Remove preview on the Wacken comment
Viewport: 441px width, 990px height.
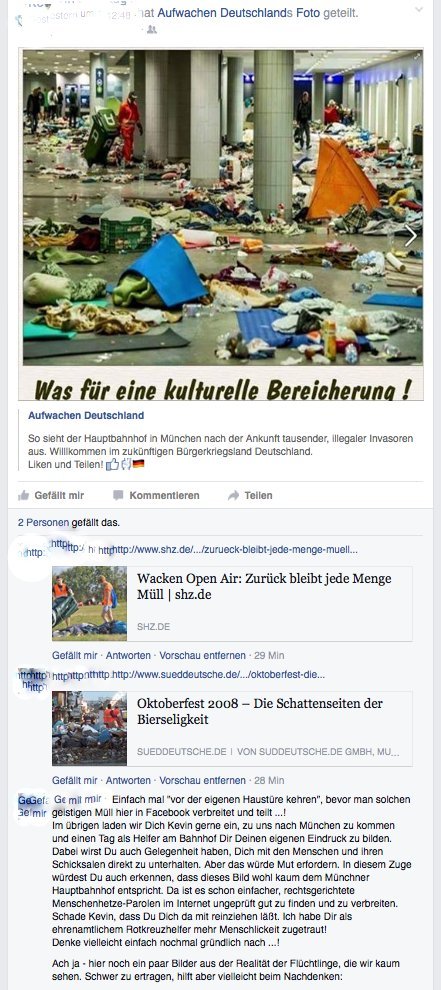[x=202, y=655]
